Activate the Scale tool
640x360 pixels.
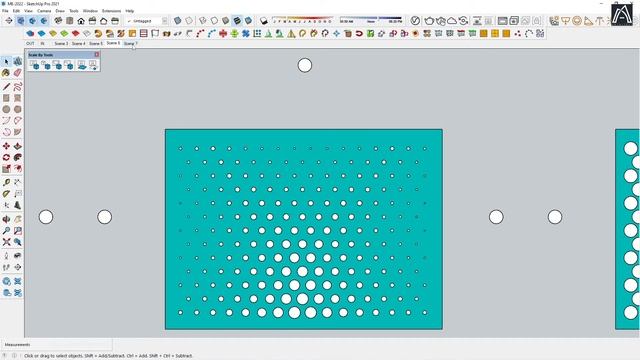click(x=6, y=169)
